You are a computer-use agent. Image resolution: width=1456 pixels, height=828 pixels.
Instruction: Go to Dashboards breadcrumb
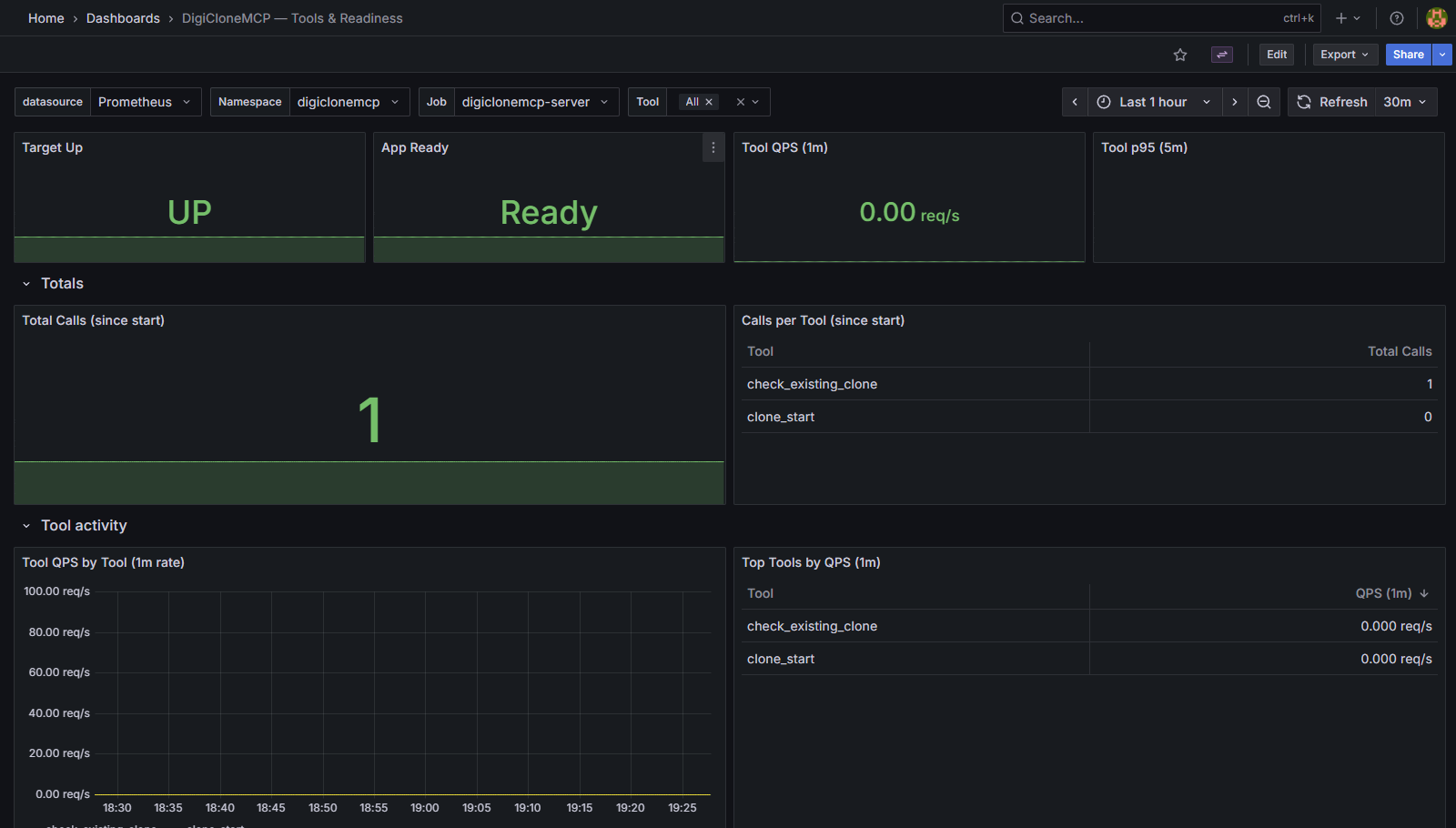pos(123,18)
